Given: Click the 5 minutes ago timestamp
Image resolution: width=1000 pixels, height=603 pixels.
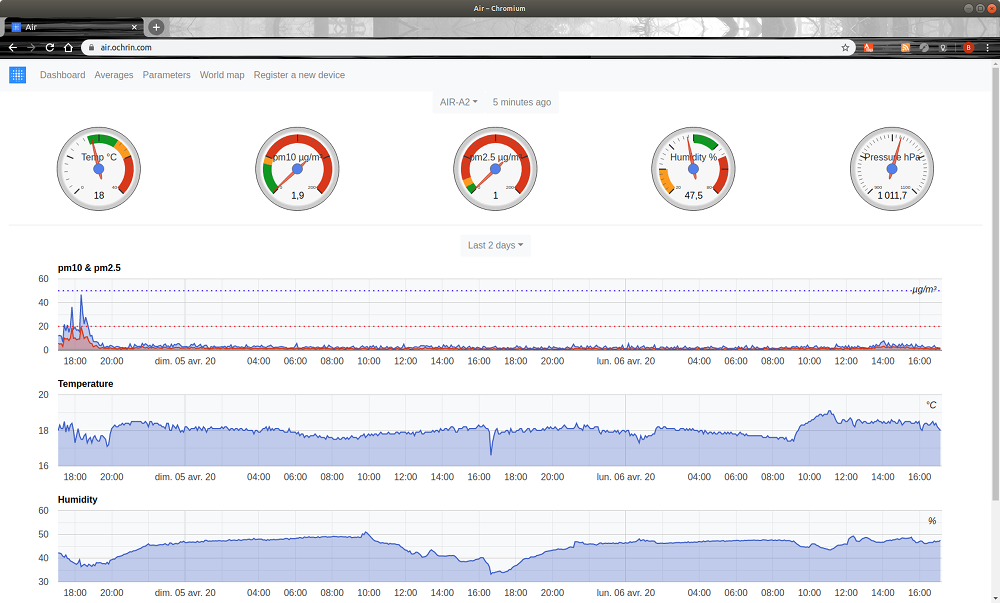Looking at the screenshot, I should 522,102.
